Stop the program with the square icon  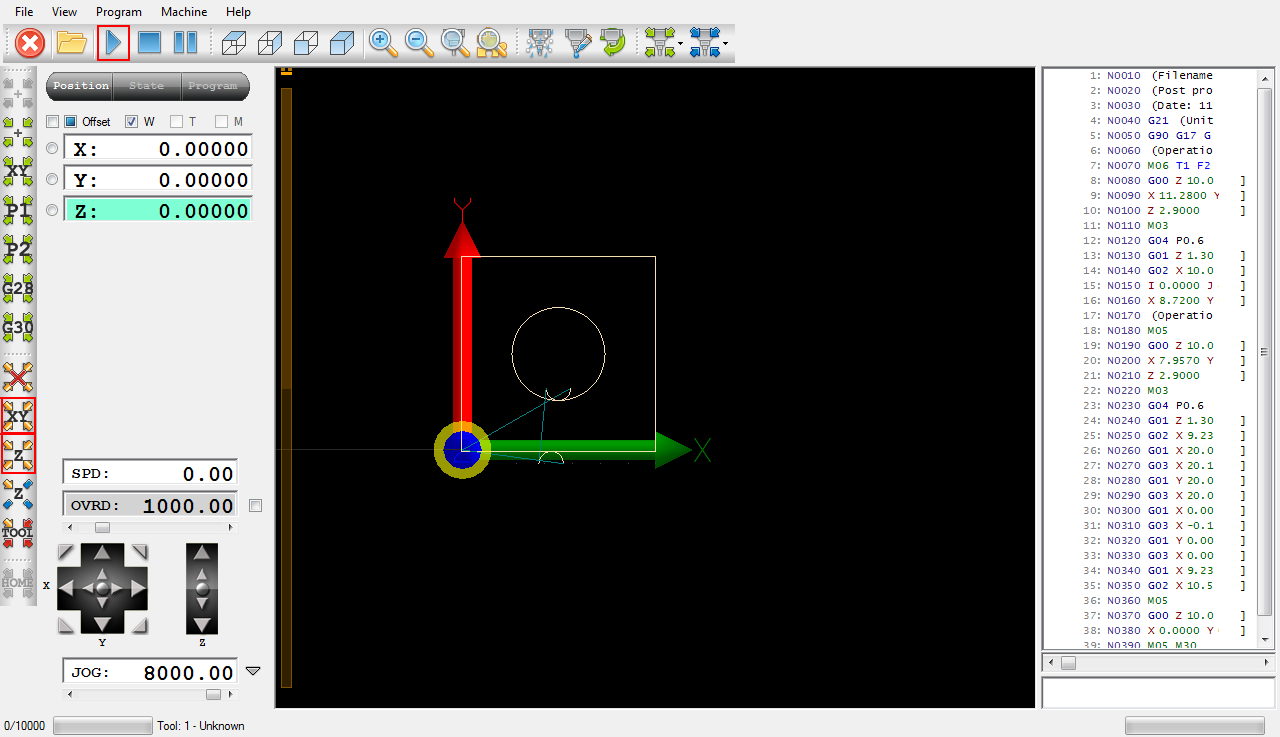click(149, 43)
